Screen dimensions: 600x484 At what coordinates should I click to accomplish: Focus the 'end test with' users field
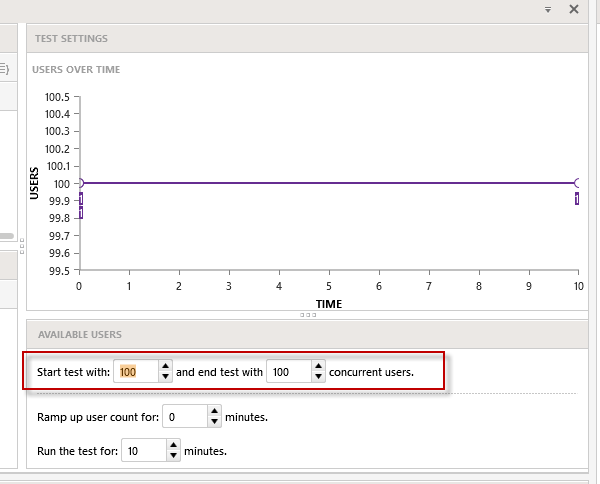click(x=288, y=372)
